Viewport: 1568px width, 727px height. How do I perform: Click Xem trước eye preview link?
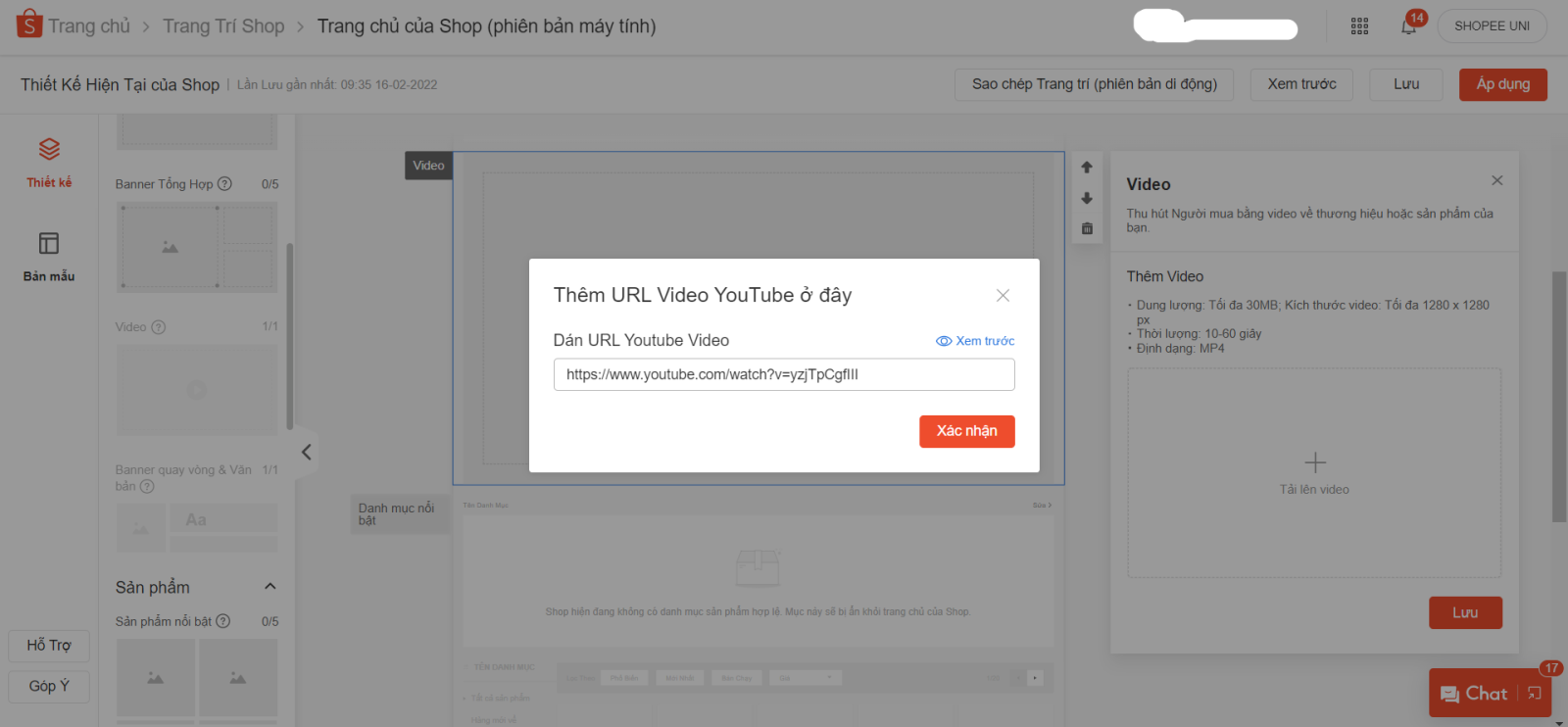[x=975, y=341]
